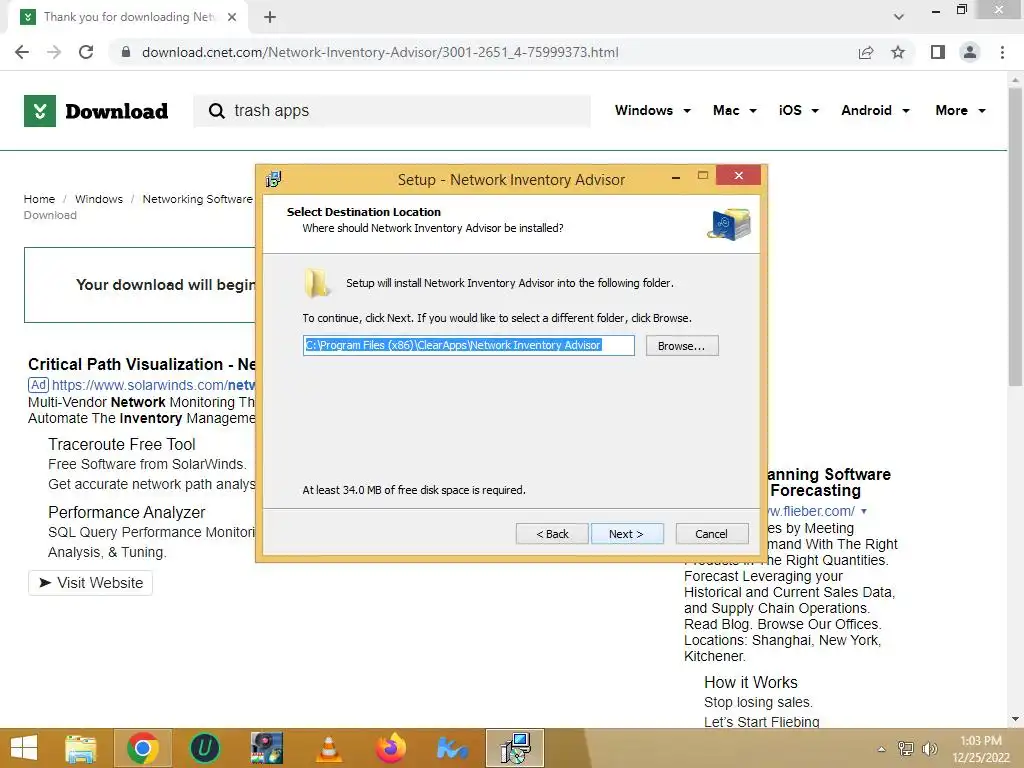
Task: Expand the iOS category menu
Action: click(x=798, y=110)
